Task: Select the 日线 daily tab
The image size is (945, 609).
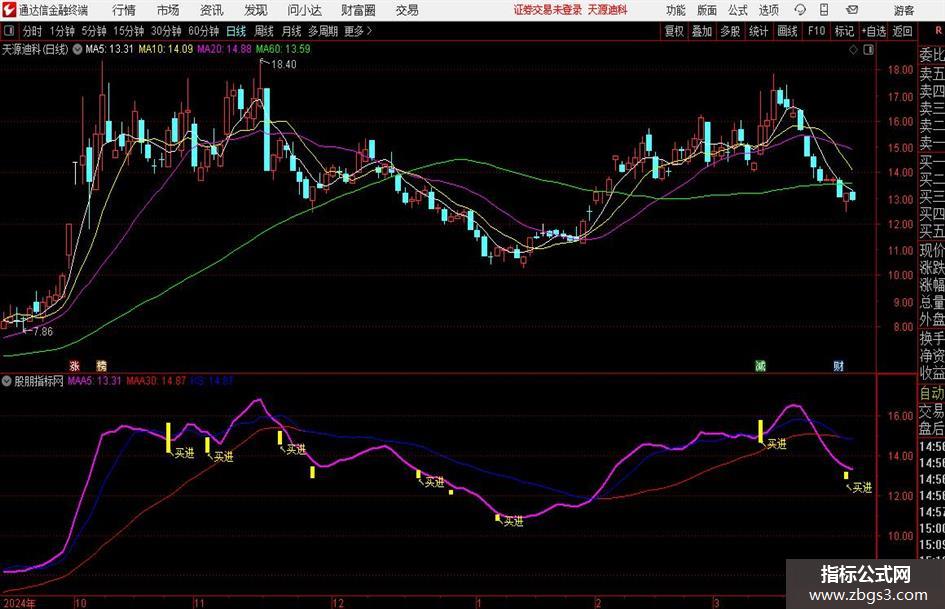Action: click(236, 31)
